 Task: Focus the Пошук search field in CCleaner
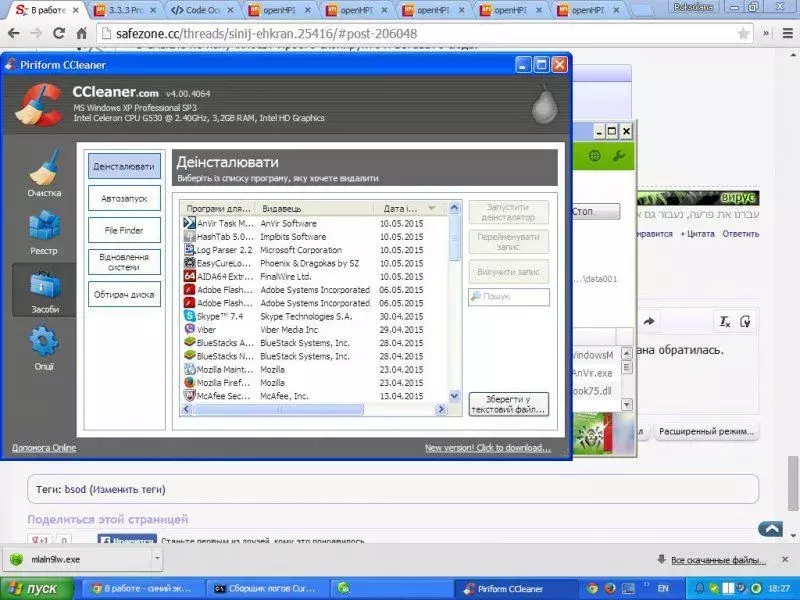click(x=509, y=296)
